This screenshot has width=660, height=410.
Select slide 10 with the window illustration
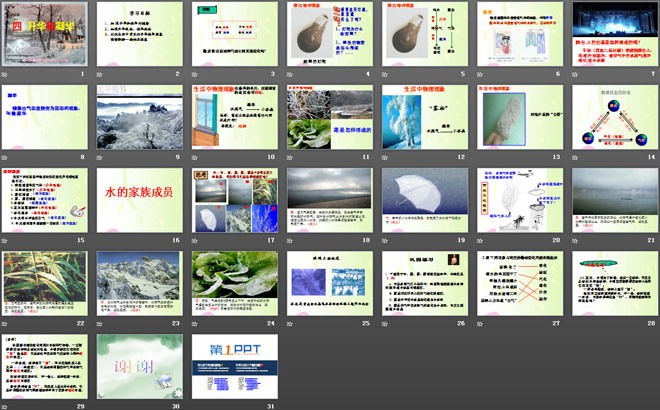tap(232, 117)
